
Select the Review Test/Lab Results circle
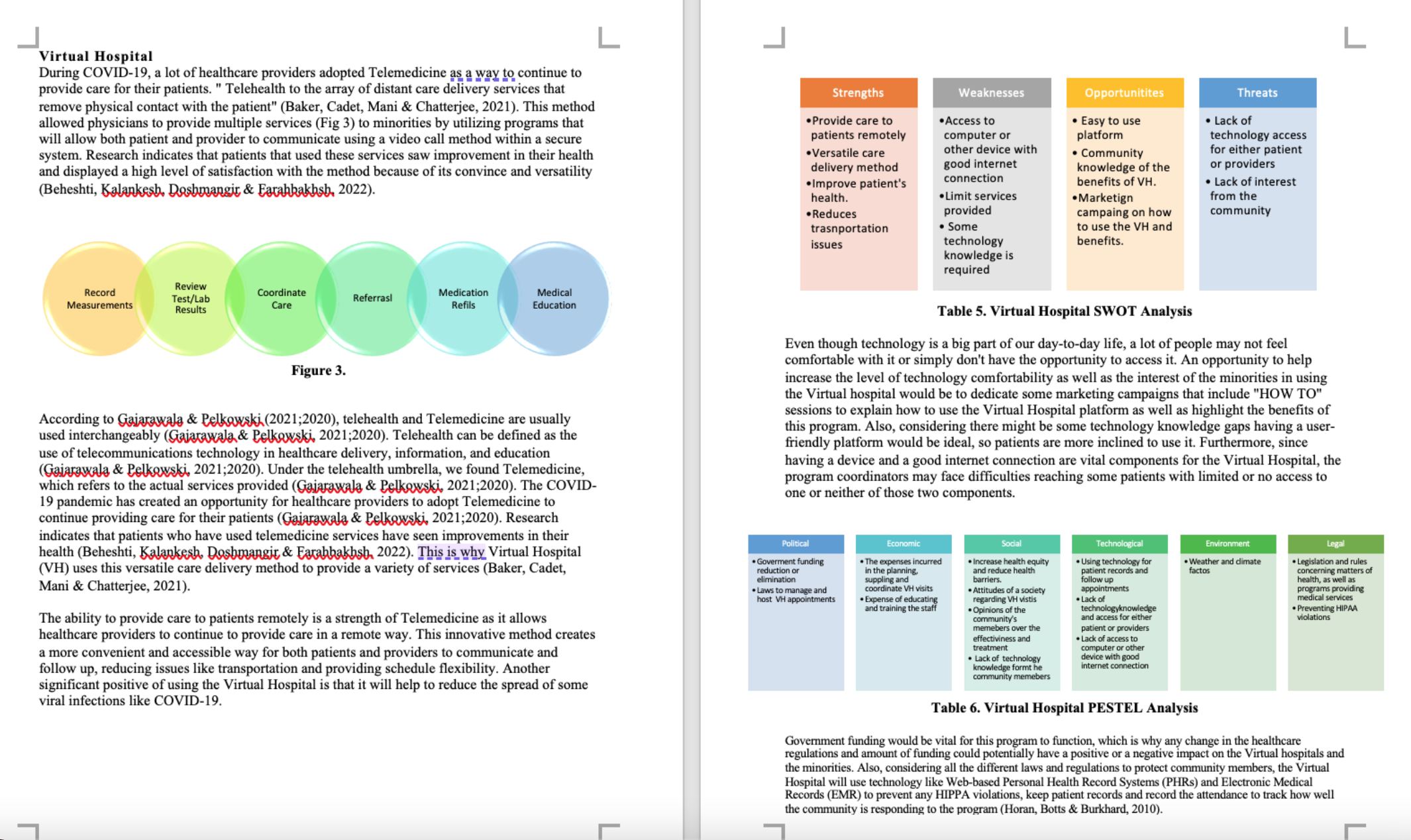(x=190, y=298)
